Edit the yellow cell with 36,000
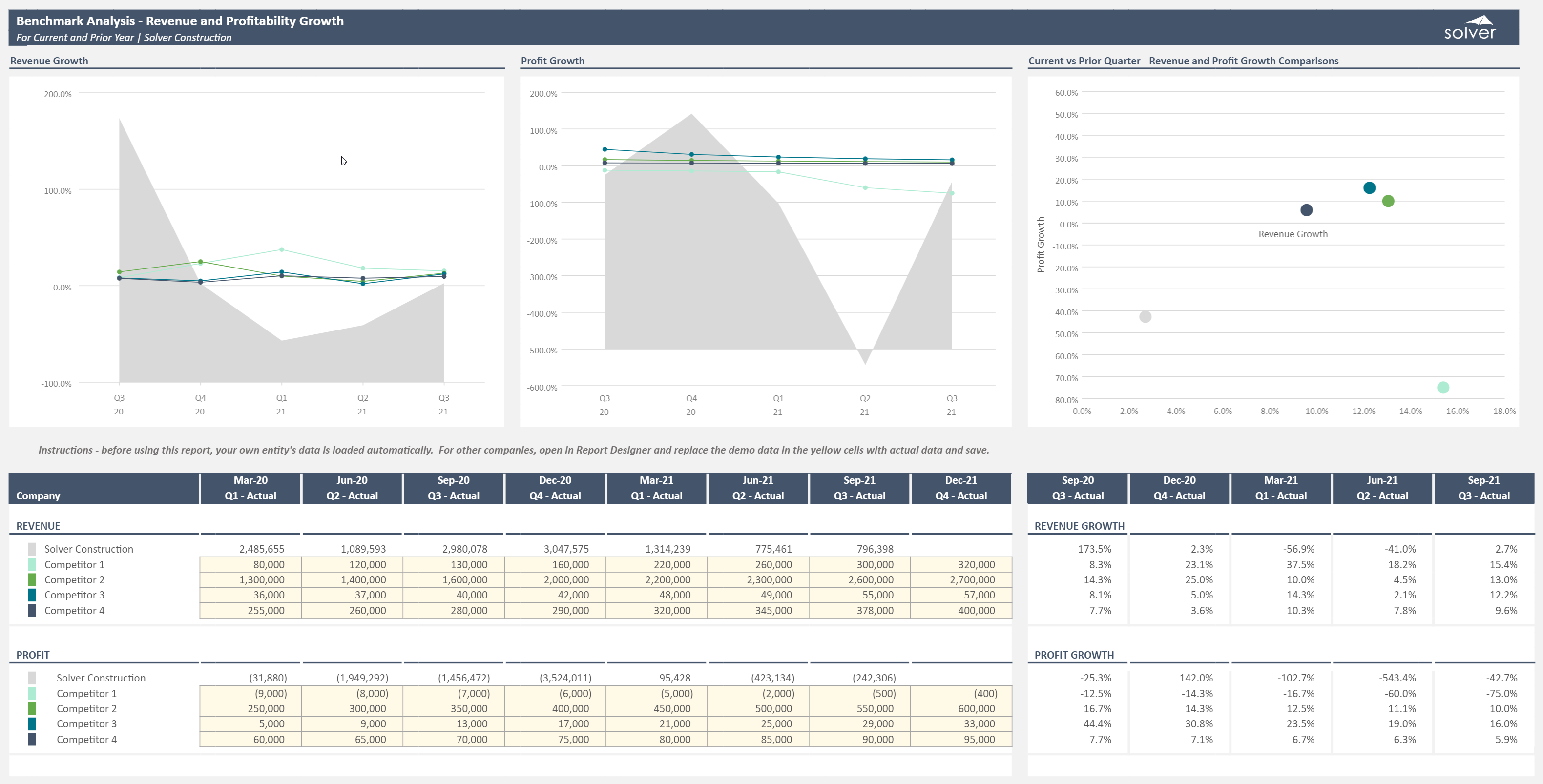Screen dimensions: 1543x784 click(250, 595)
